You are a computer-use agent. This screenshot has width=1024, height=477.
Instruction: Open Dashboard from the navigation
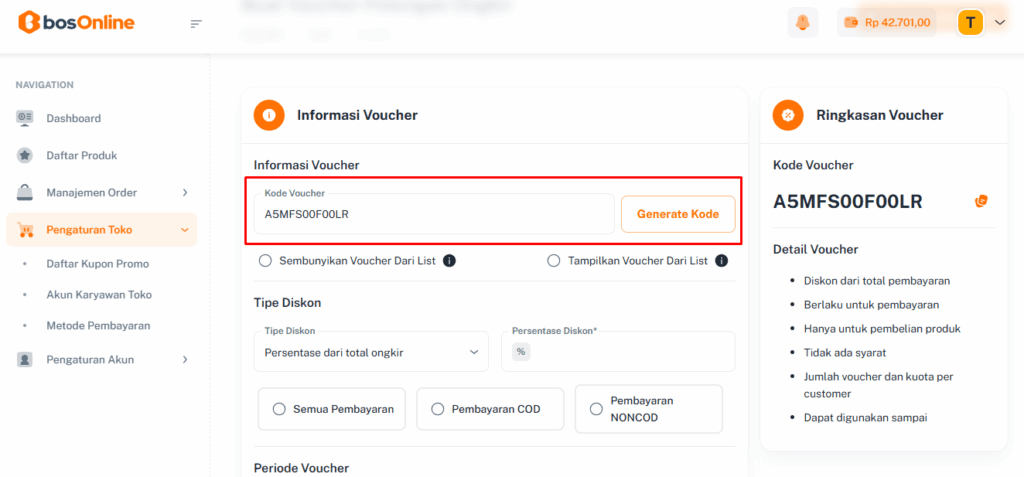point(73,118)
